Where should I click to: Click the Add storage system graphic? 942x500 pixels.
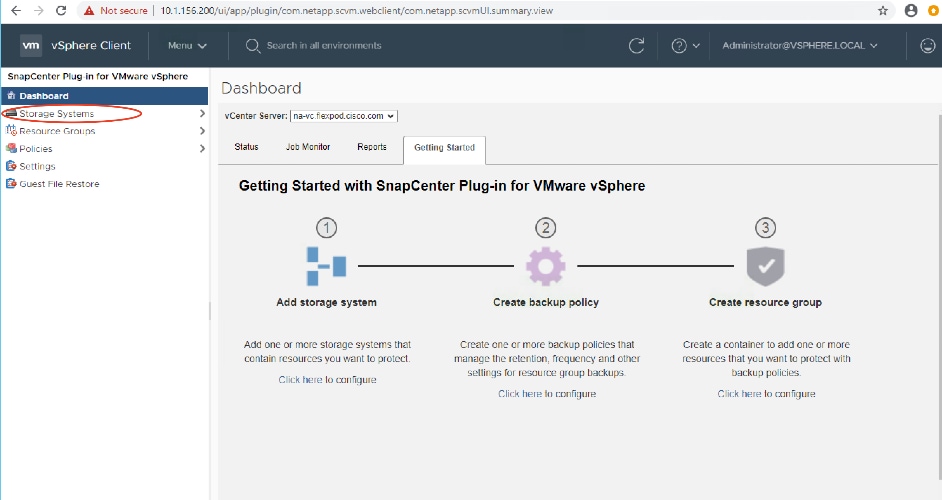tap(326, 266)
